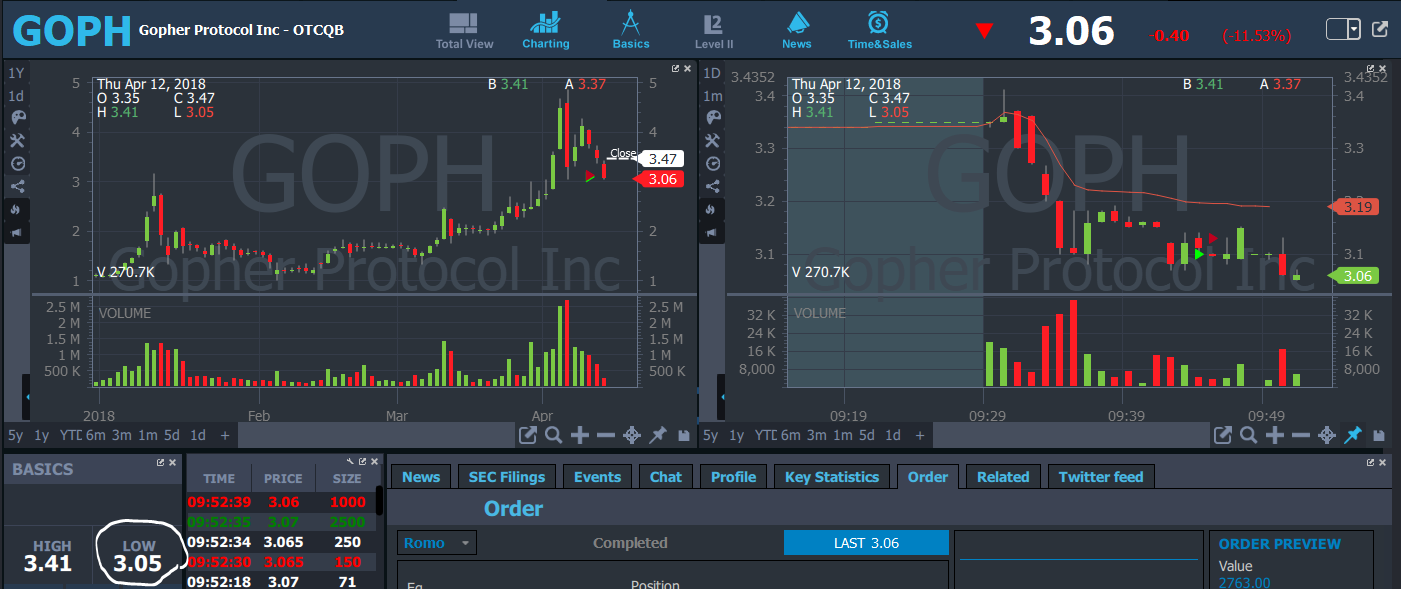Save the daily chart with the disk icon
The width and height of the screenshot is (1401, 589).
pos(683,435)
